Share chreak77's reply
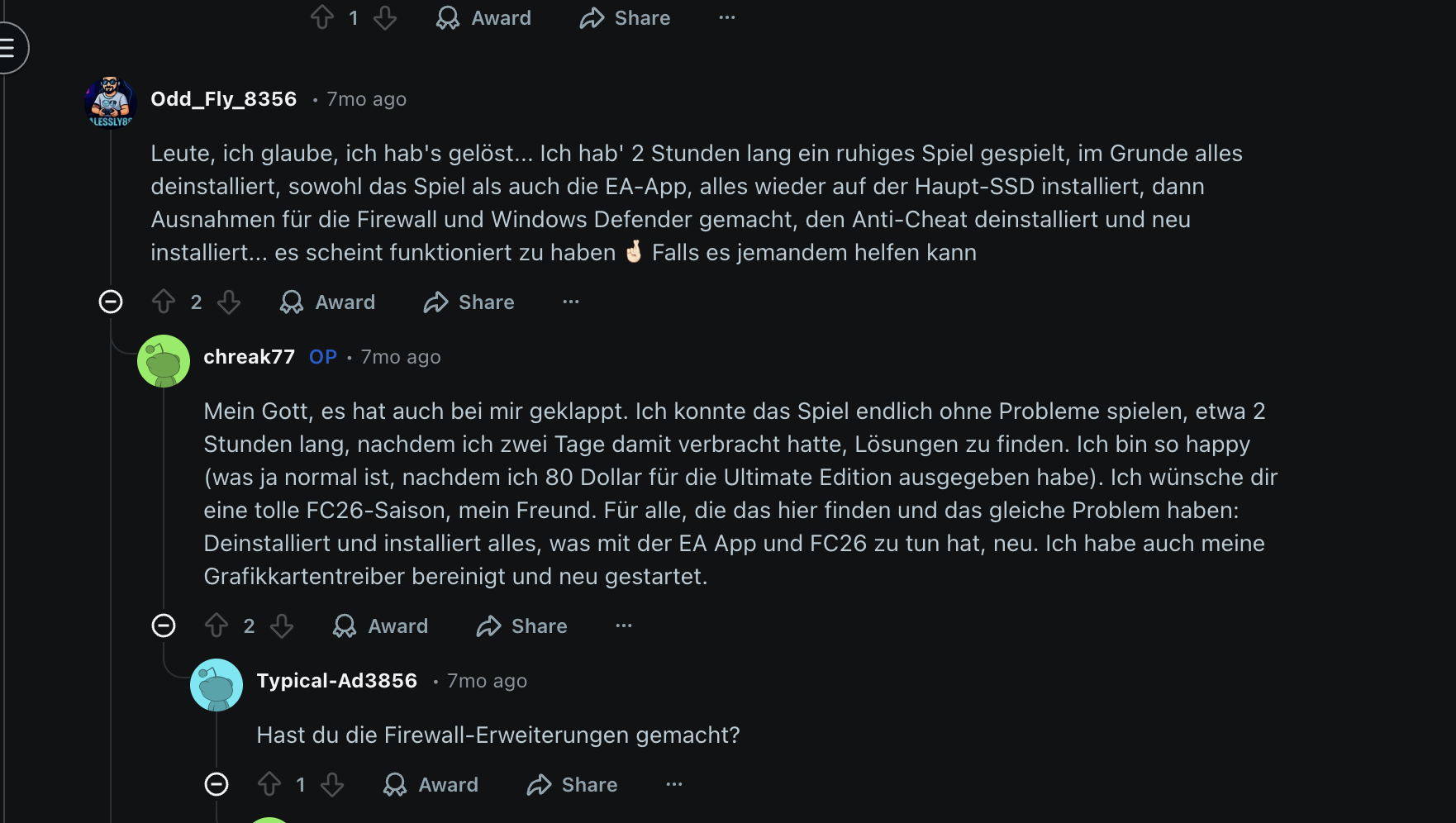This screenshot has height=823, width=1456. point(522,626)
